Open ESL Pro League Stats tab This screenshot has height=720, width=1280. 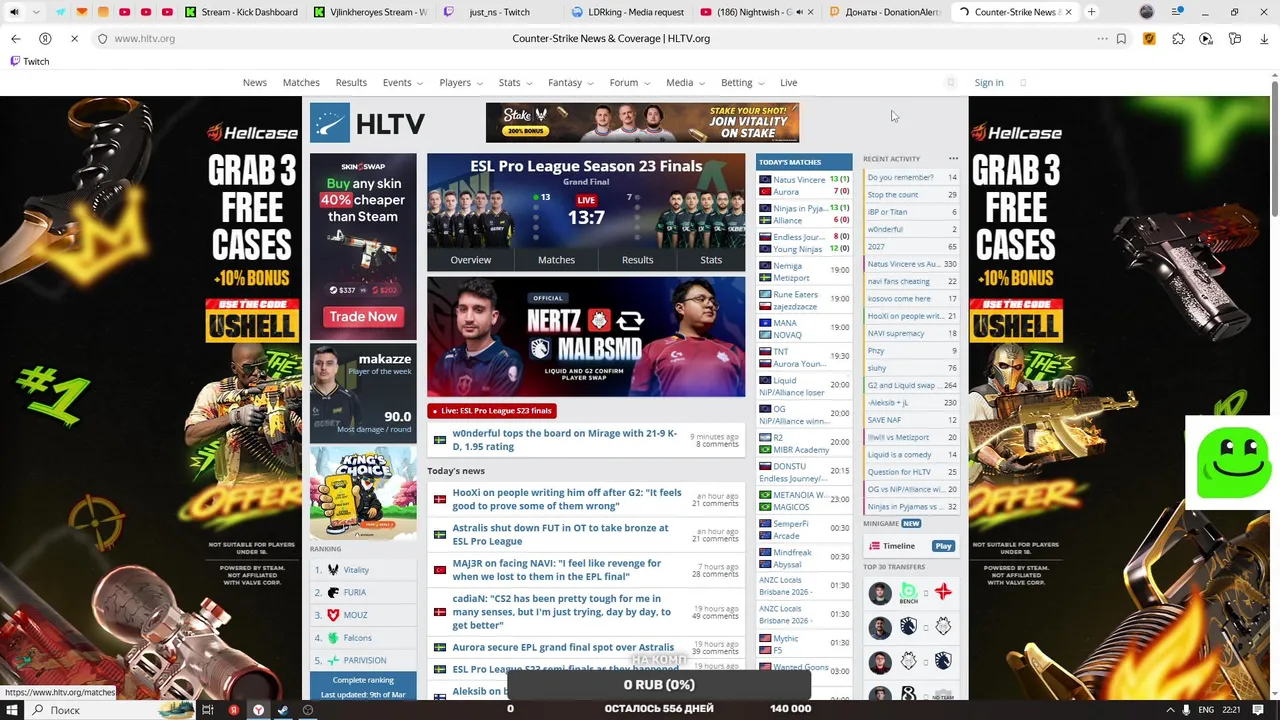pyautogui.click(x=711, y=260)
